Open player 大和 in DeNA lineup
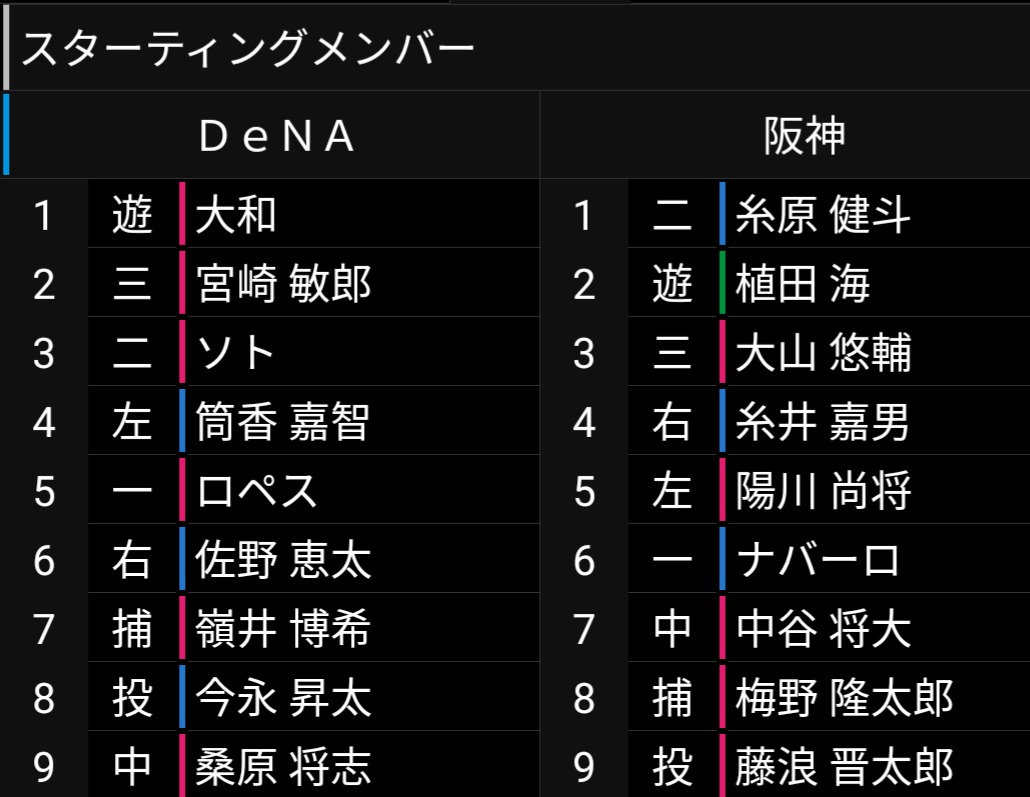The height and width of the screenshot is (797, 1030). coord(237,215)
